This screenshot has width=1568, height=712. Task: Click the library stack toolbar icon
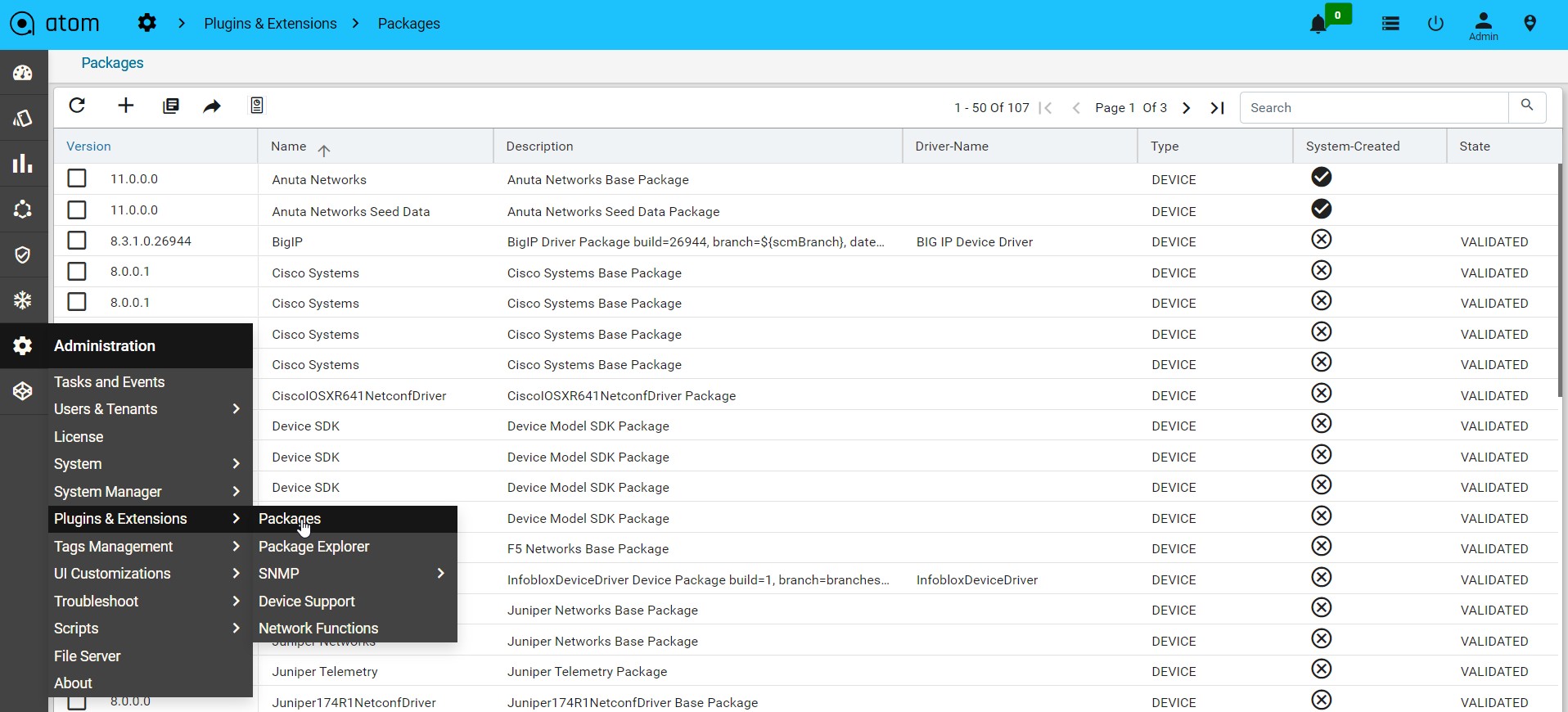pos(171,106)
